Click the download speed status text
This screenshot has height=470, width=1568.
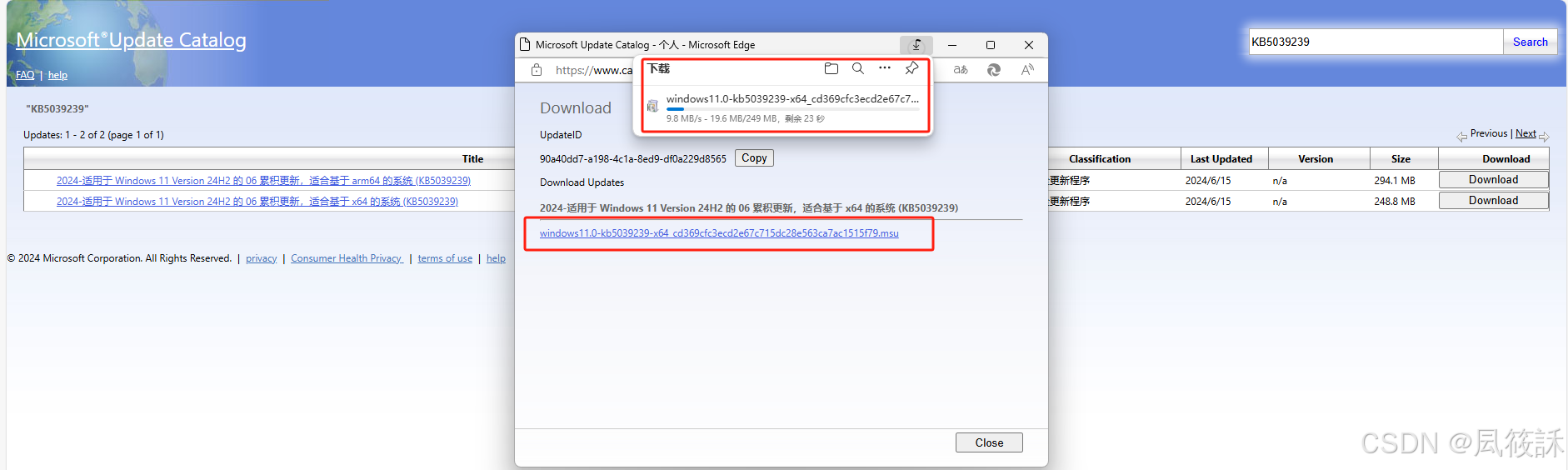746,118
